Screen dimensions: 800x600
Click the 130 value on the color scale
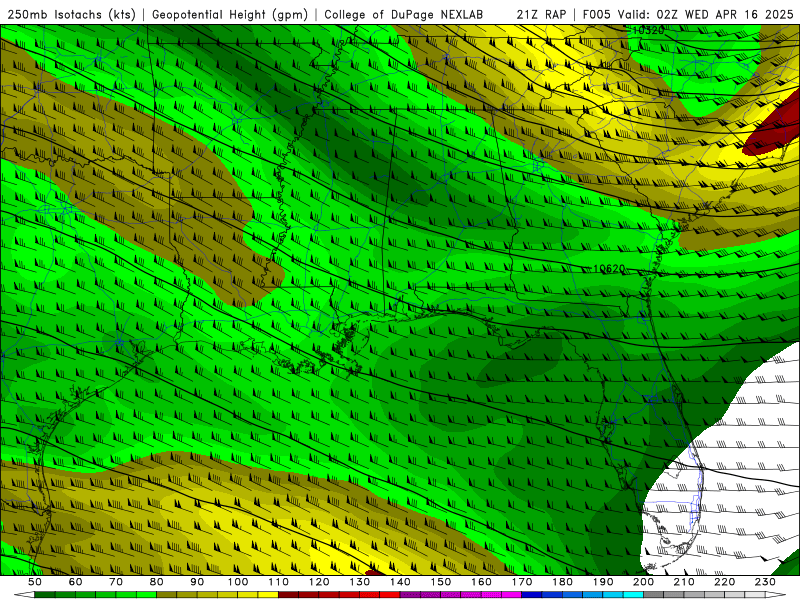pyautogui.click(x=360, y=582)
